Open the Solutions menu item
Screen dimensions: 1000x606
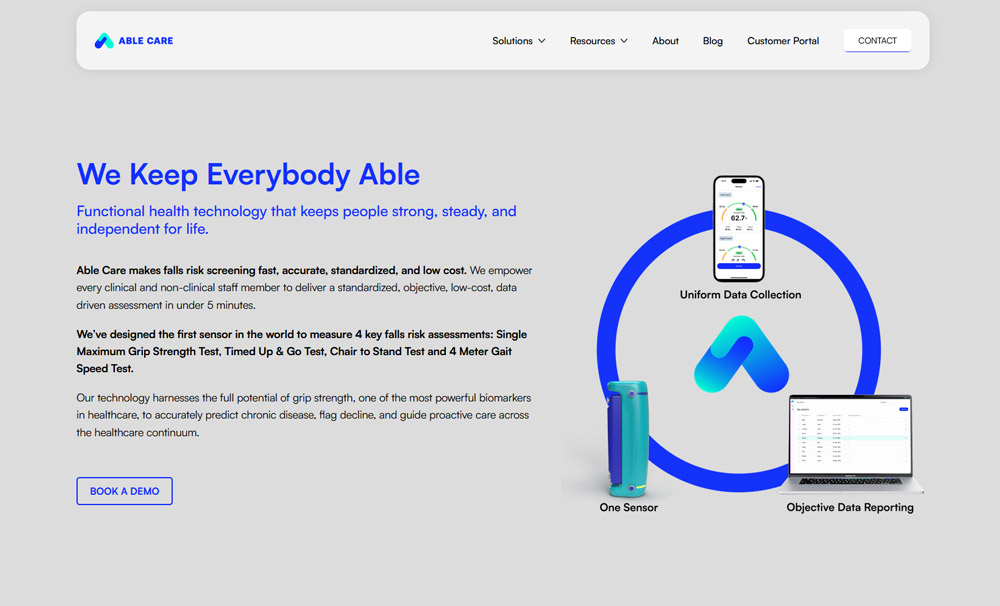click(512, 41)
